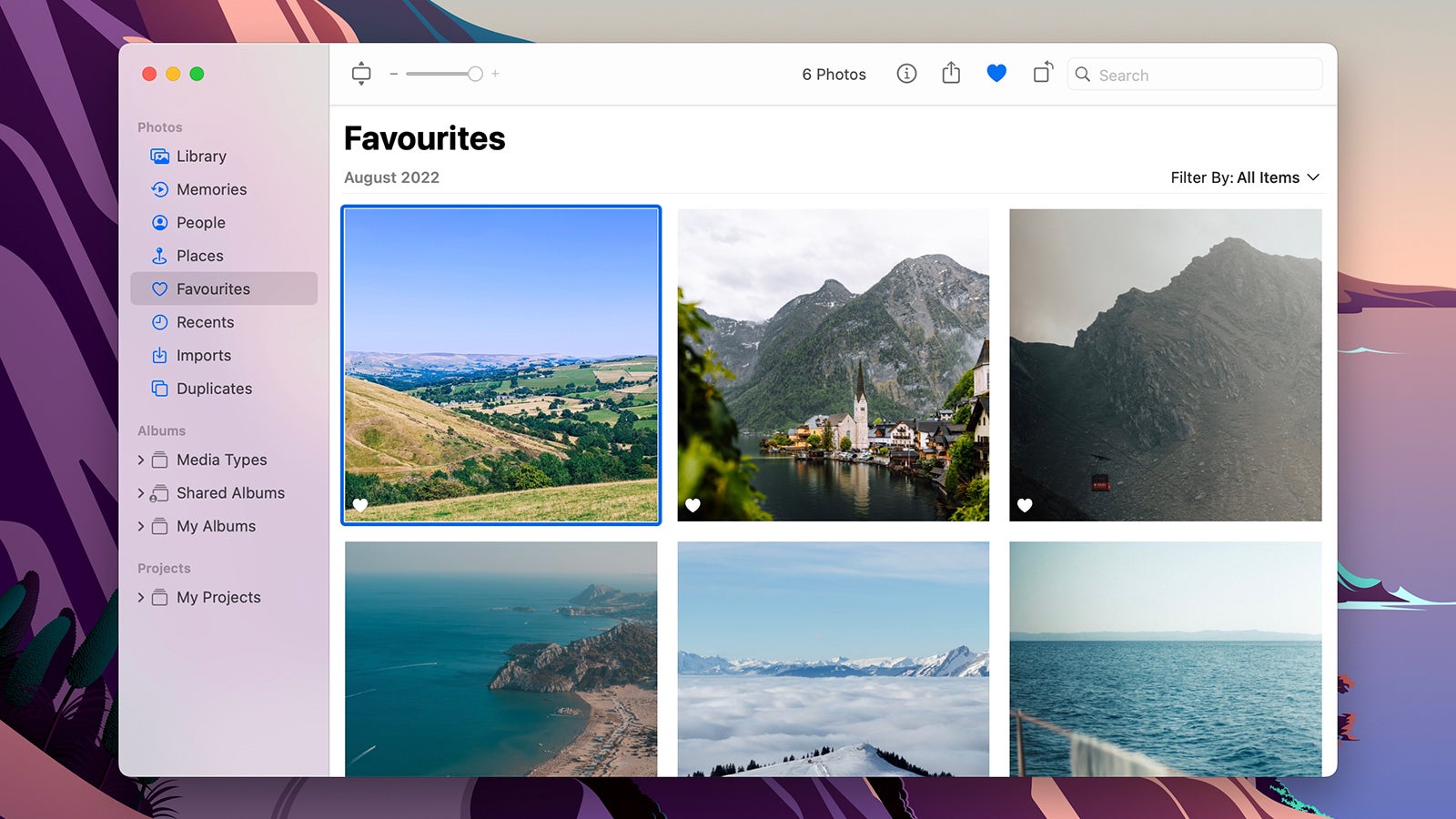Click the Rotate icon in the toolbar

pyautogui.click(x=1041, y=74)
